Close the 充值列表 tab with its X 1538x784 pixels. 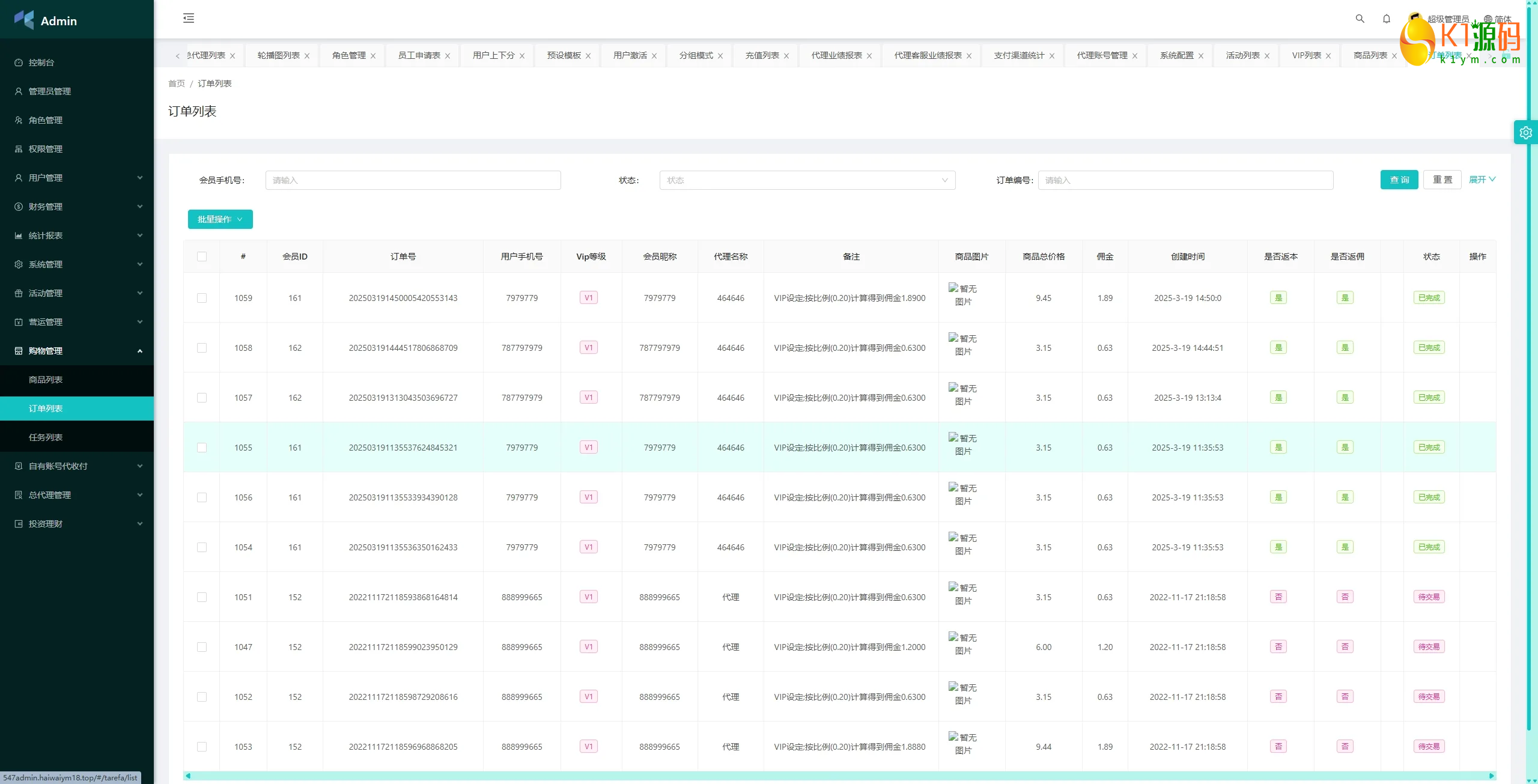click(x=786, y=56)
